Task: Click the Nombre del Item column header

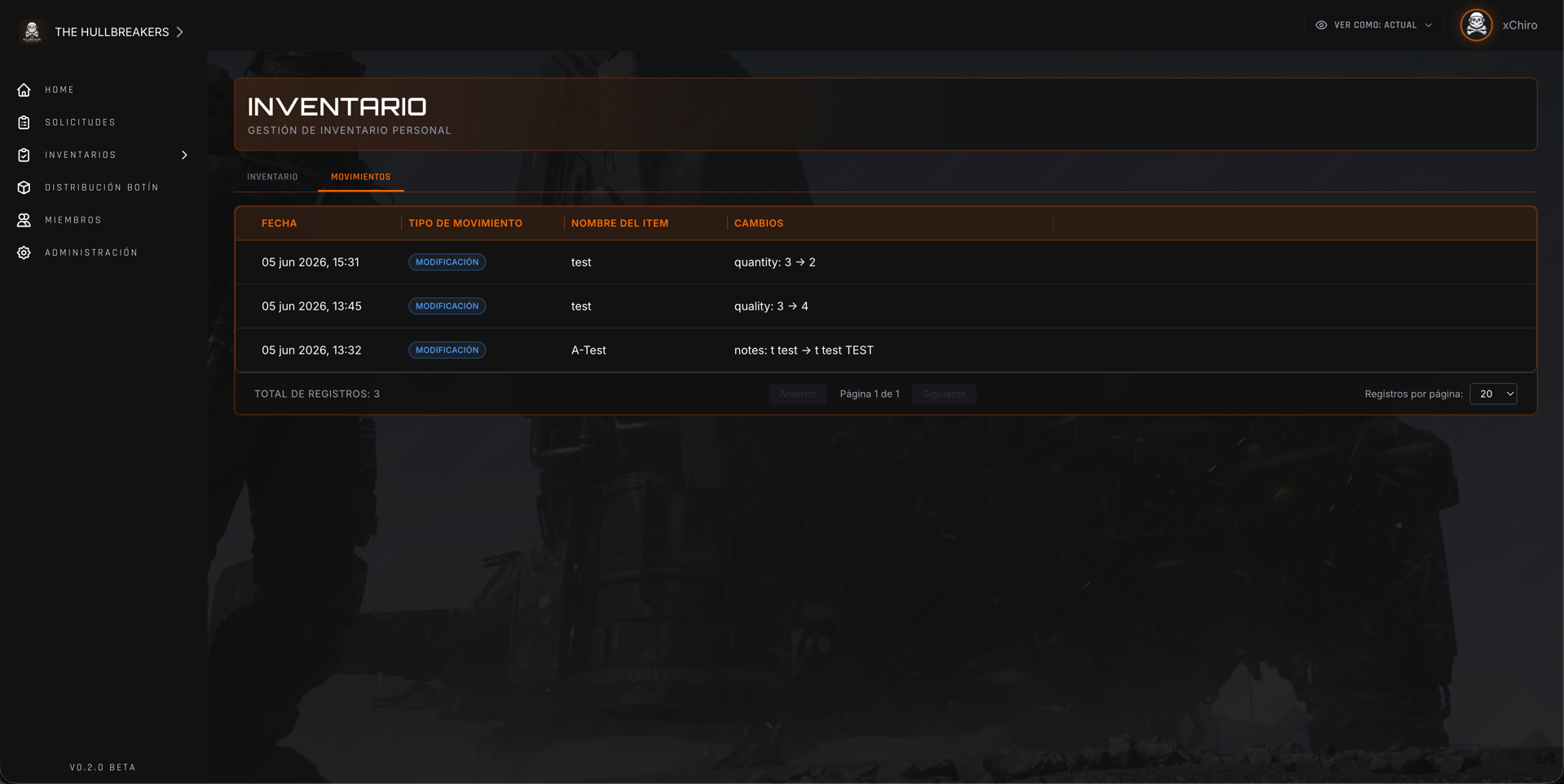Action: point(619,223)
